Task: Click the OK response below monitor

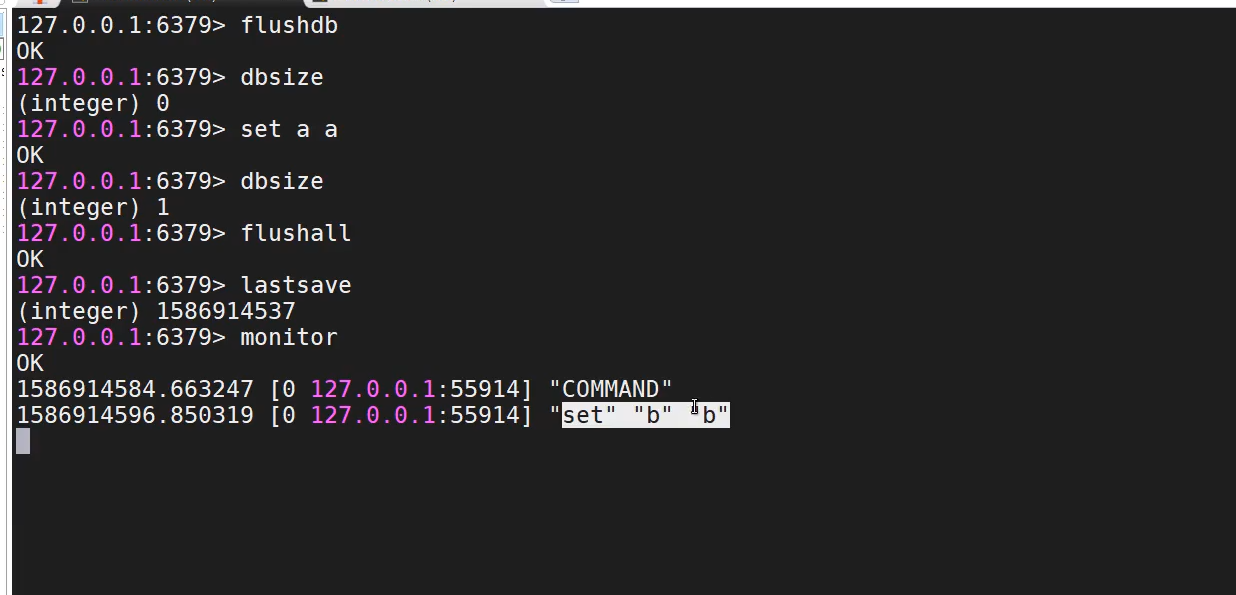Action: click(x=30, y=363)
